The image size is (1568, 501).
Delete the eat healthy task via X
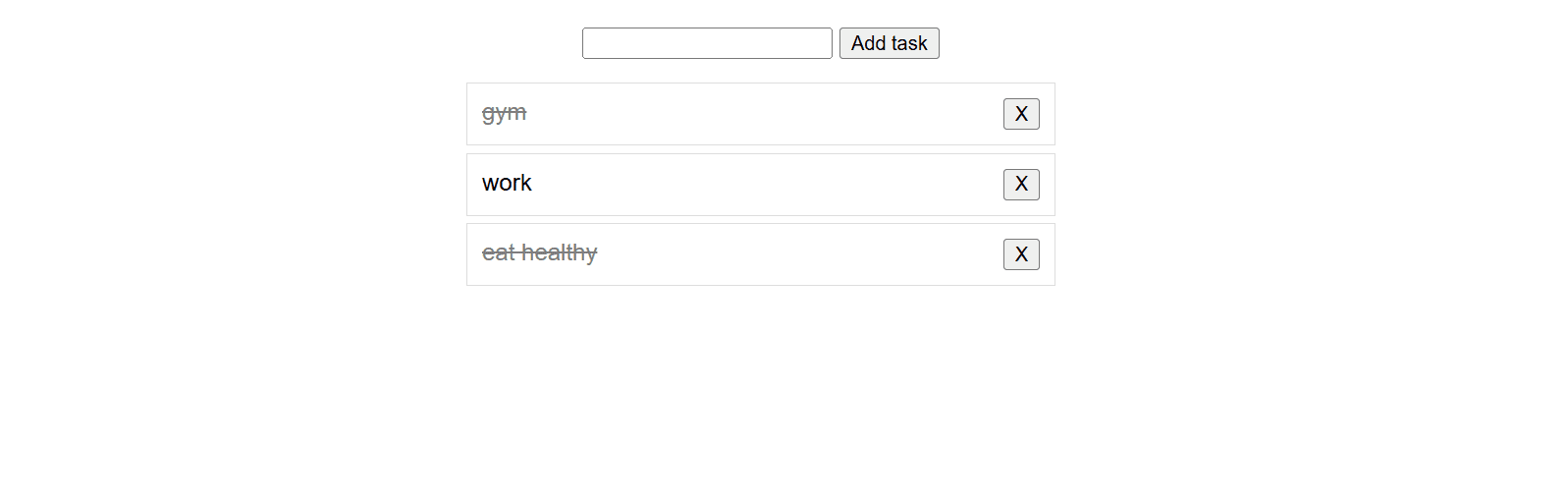[x=1021, y=254]
